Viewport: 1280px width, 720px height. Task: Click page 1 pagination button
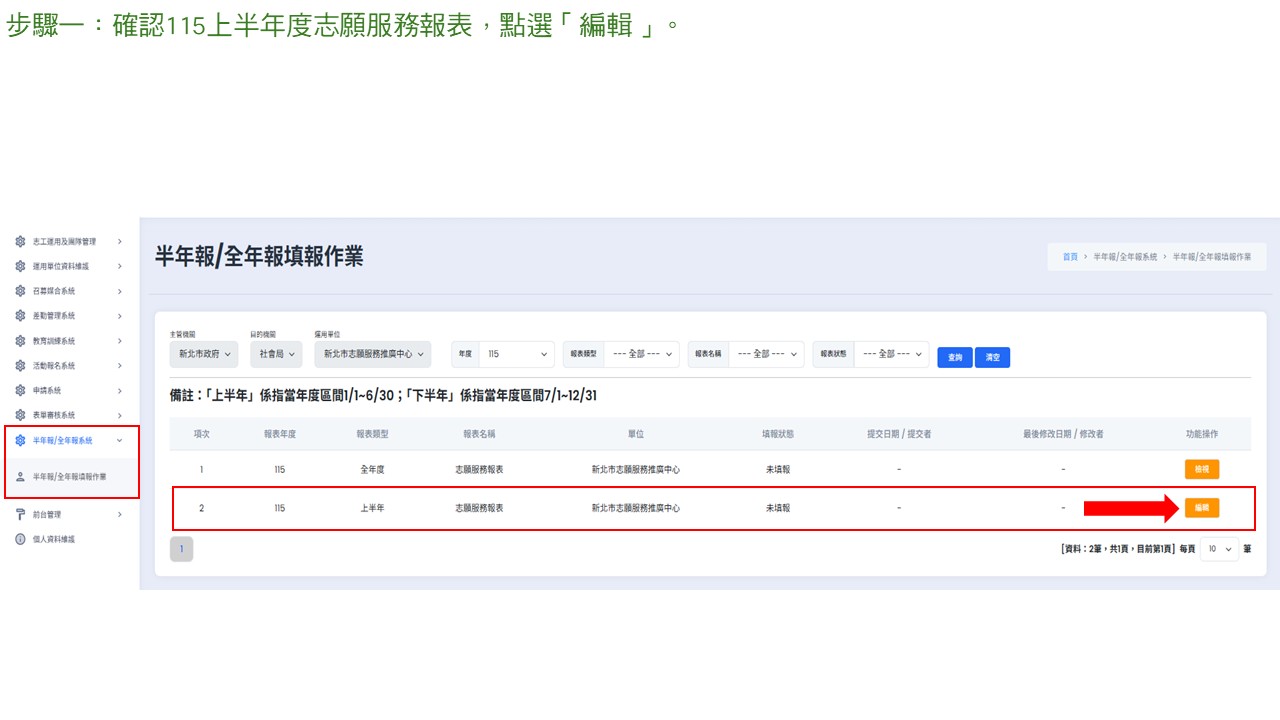tap(181, 549)
